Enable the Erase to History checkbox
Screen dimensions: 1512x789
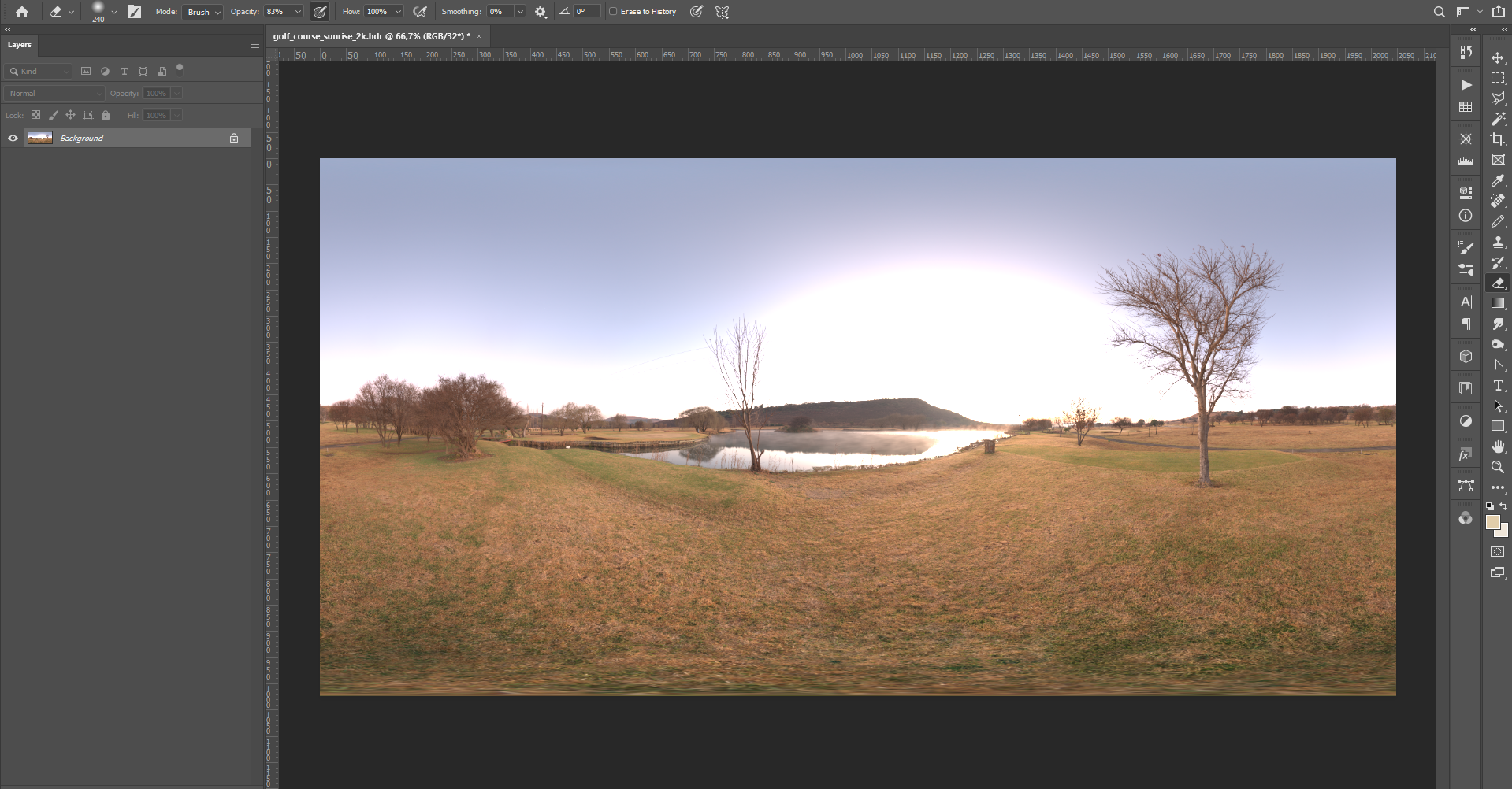click(x=613, y=12)
